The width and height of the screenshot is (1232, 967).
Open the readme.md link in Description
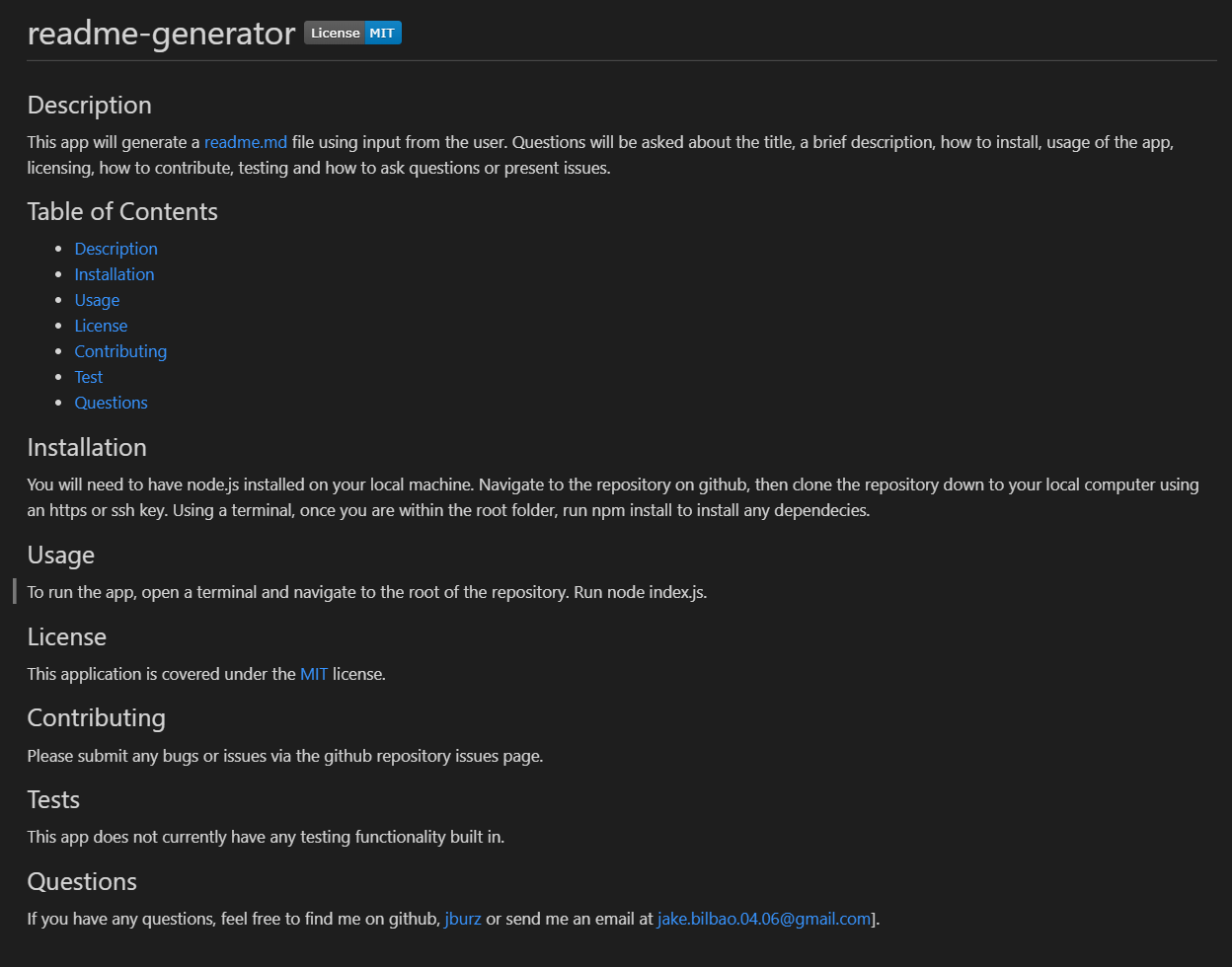click(246, 142)
